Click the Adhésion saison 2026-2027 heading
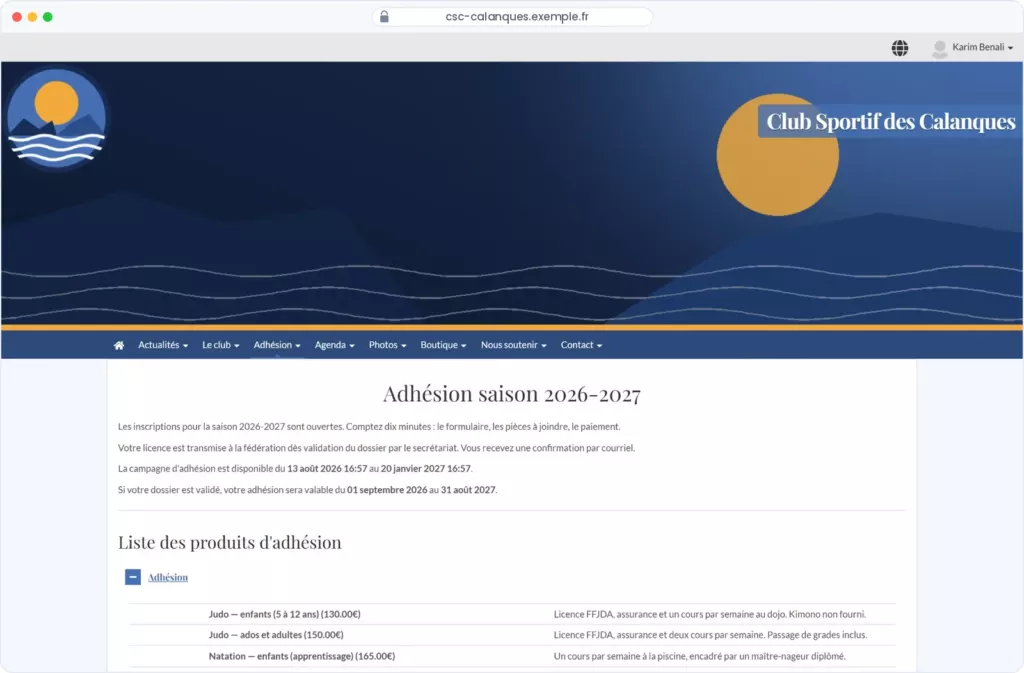 pos(512,394)
